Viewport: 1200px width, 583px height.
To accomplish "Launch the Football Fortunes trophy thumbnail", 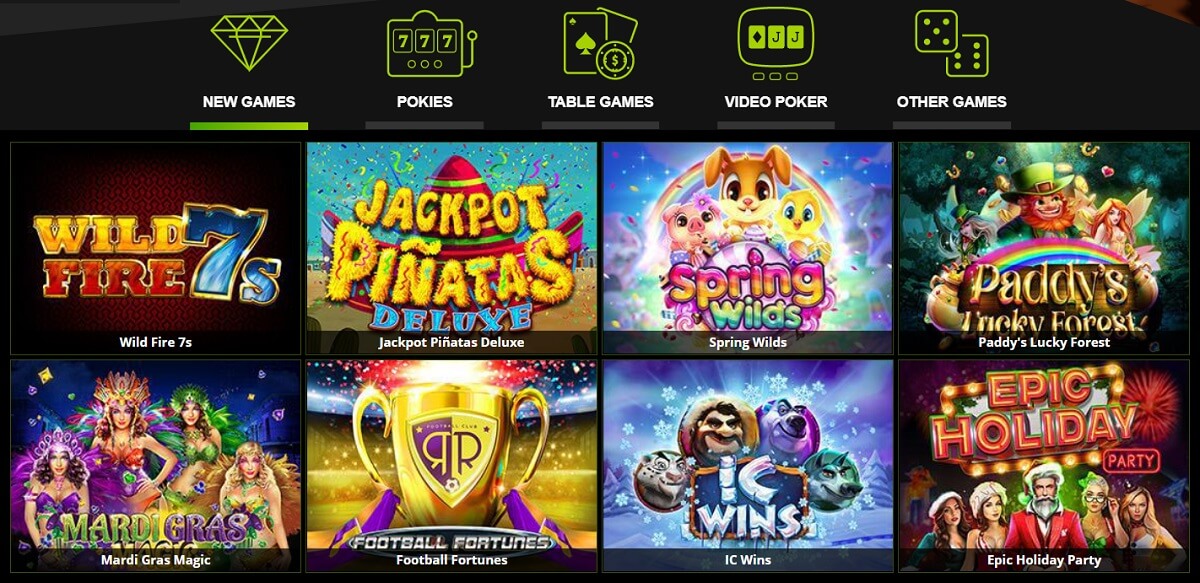I will (x=452, y=466).
